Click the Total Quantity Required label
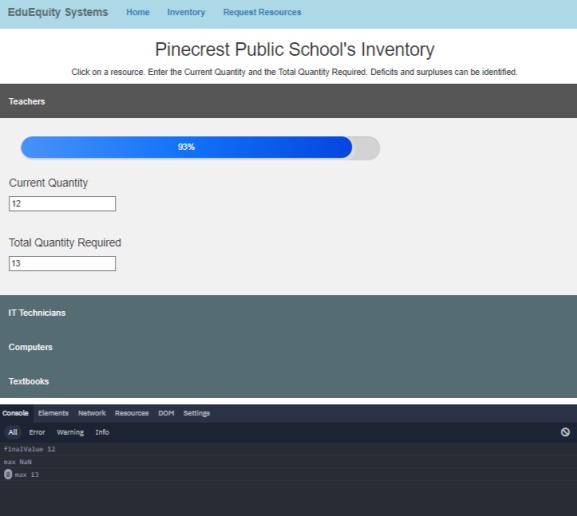Screen dimensions: 577x516 point(65,243)
